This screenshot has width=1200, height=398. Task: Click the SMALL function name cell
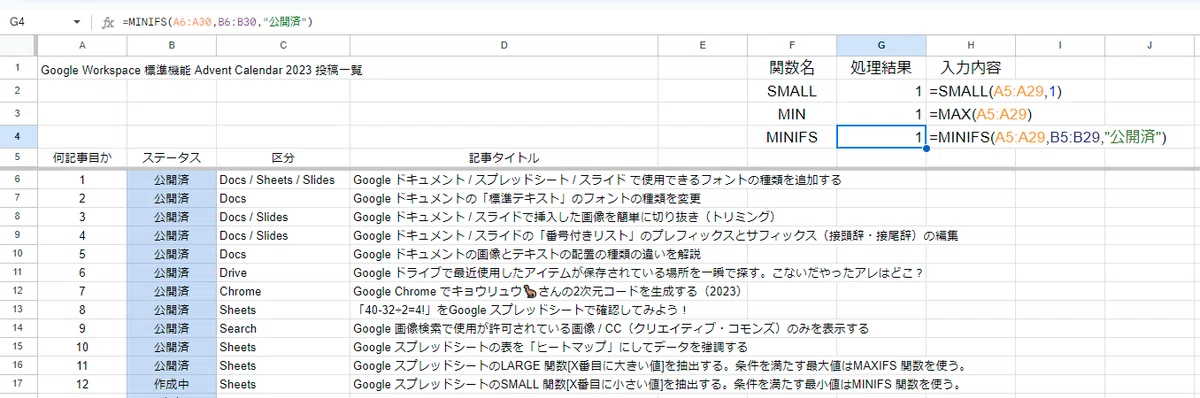[x=792, y=91]
